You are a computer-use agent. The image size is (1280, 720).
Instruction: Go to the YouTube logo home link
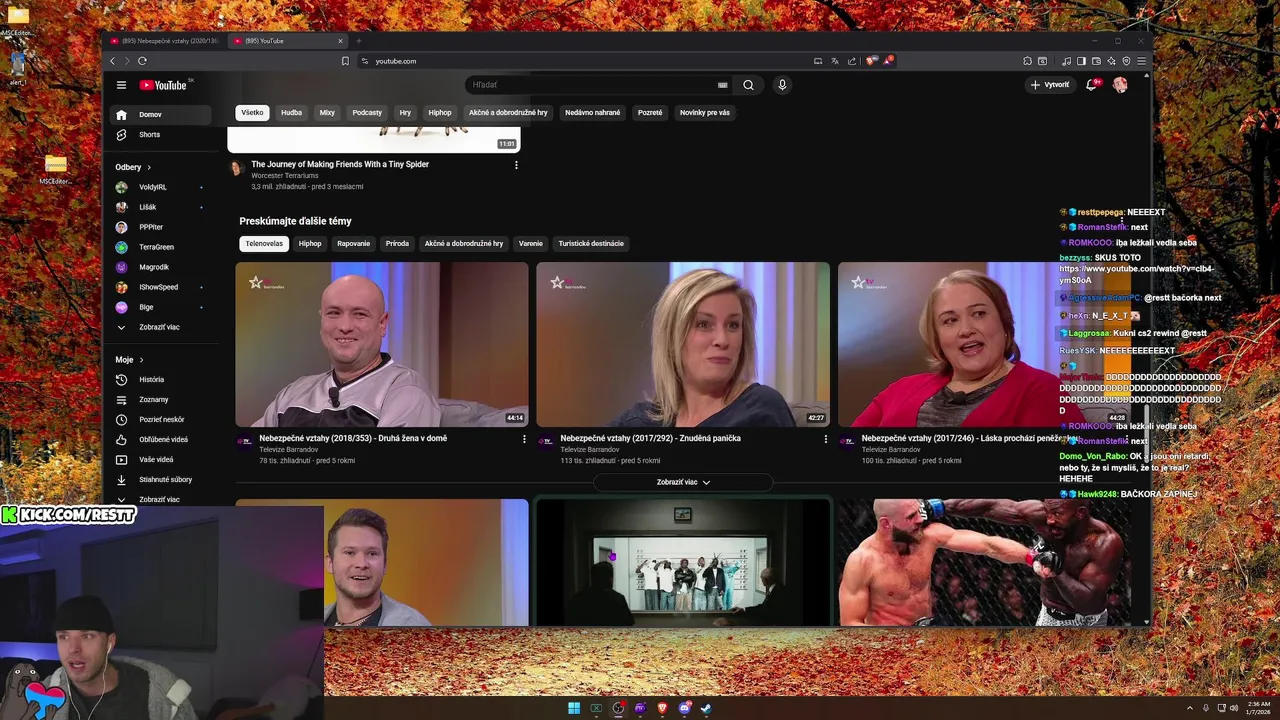pyautogui.click(x=163, y=85)
